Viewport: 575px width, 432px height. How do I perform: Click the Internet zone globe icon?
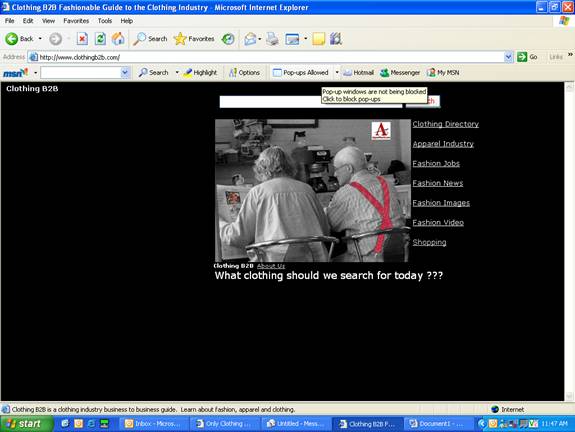[495, 409]
